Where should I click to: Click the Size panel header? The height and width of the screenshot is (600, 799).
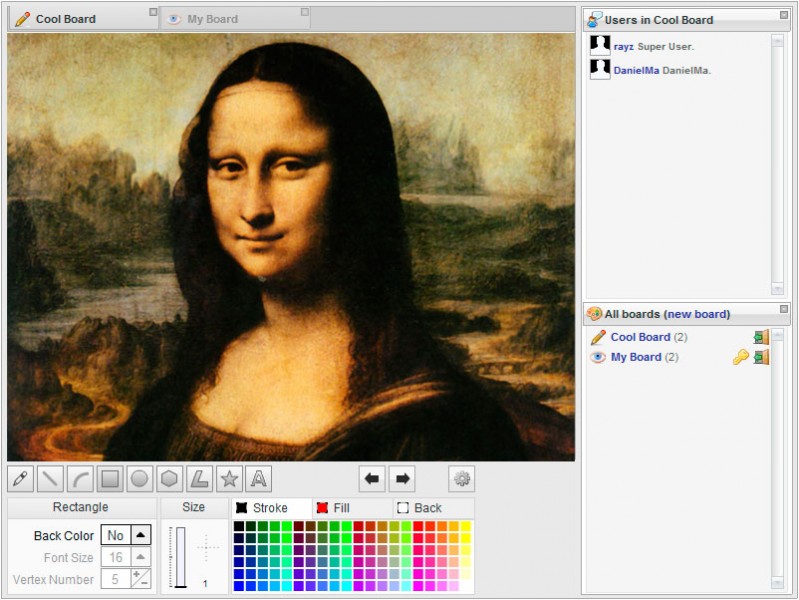click(x=194, y=507)
